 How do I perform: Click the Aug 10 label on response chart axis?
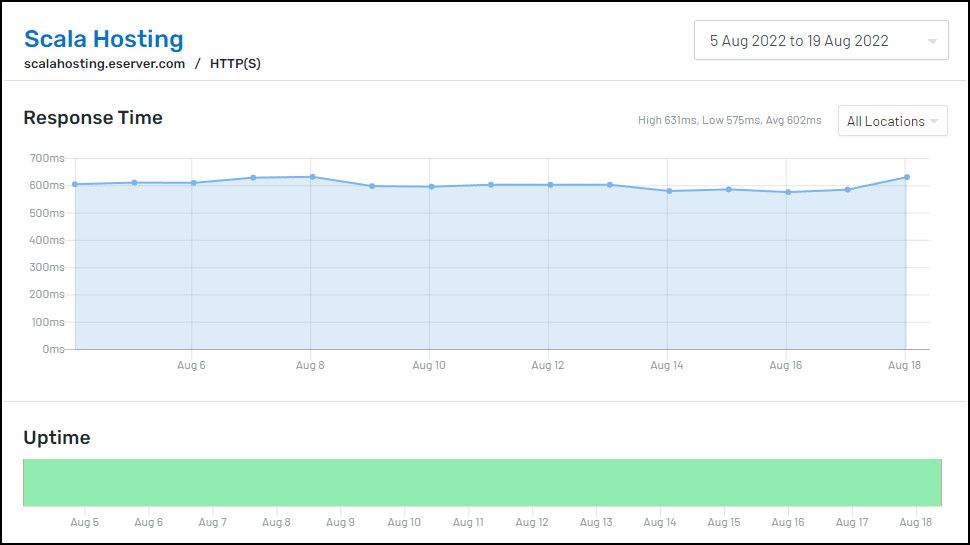[x=429, y=366]
